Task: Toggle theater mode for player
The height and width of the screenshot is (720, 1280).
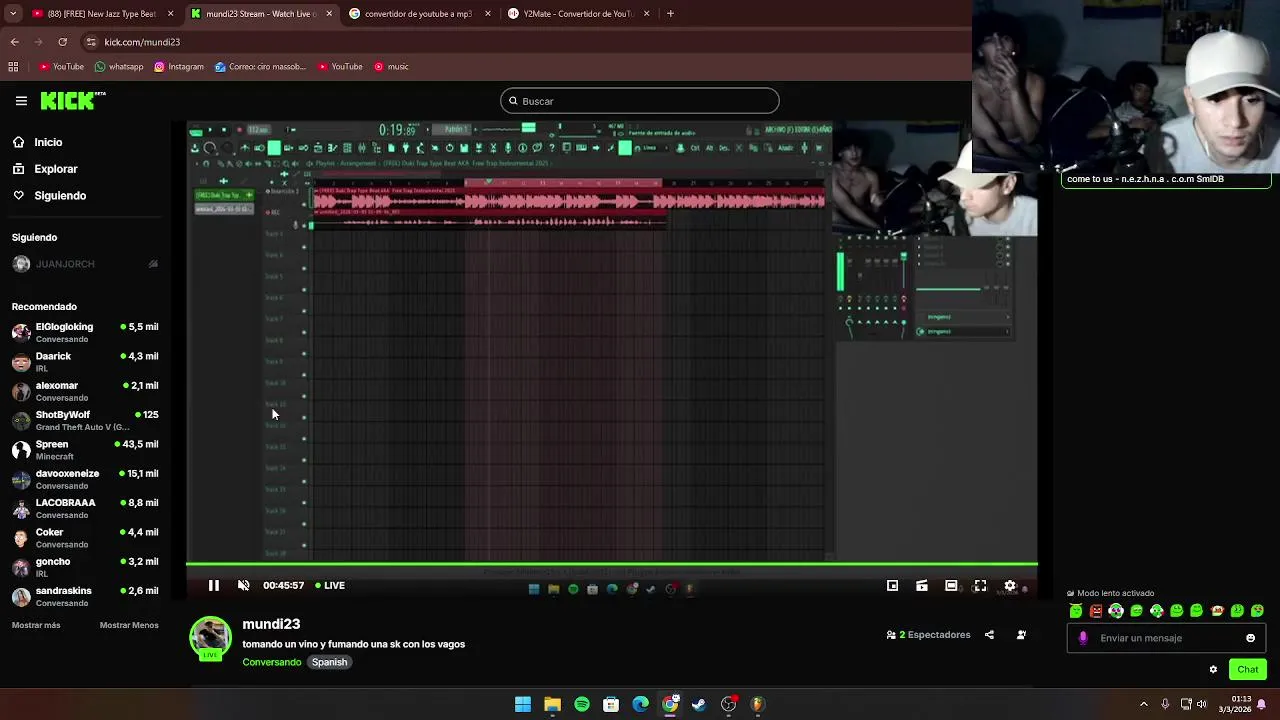Action: click(x=951, y=586)
